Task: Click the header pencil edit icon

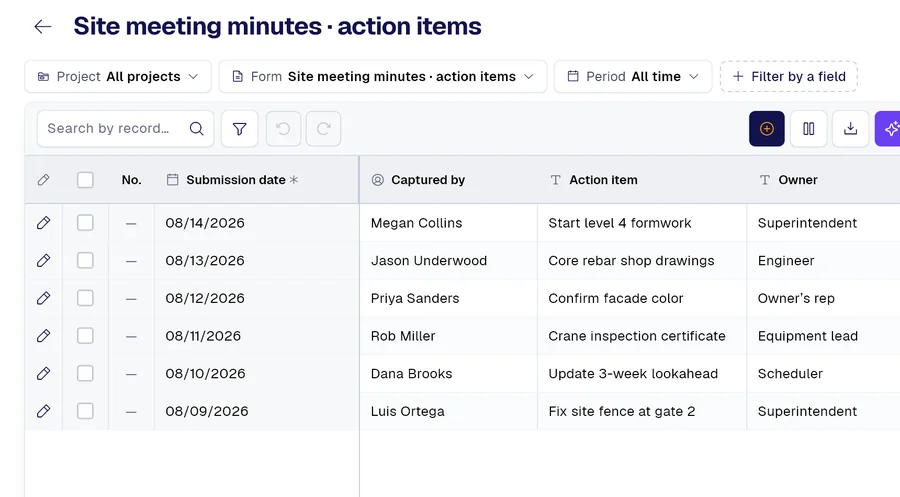Action: (43, 180)
